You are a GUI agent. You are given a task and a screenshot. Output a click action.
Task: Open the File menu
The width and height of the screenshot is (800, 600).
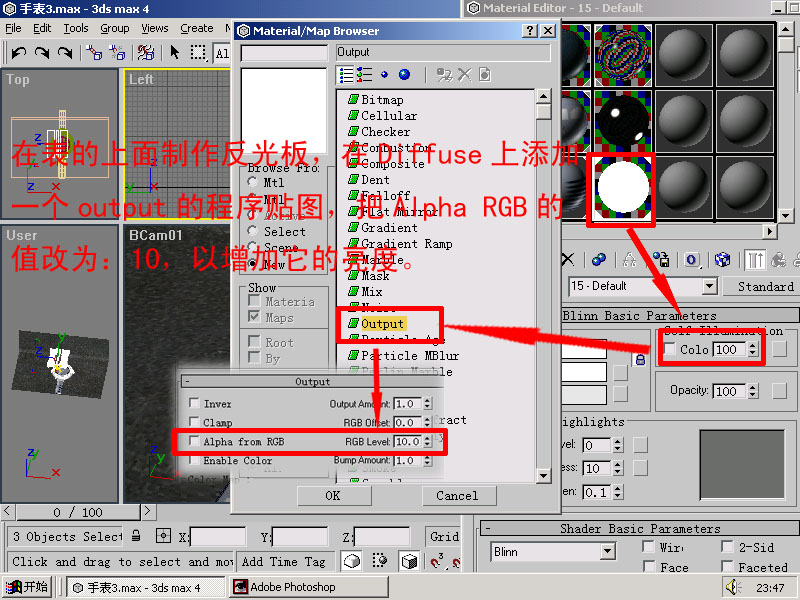[x=13, y=28]
